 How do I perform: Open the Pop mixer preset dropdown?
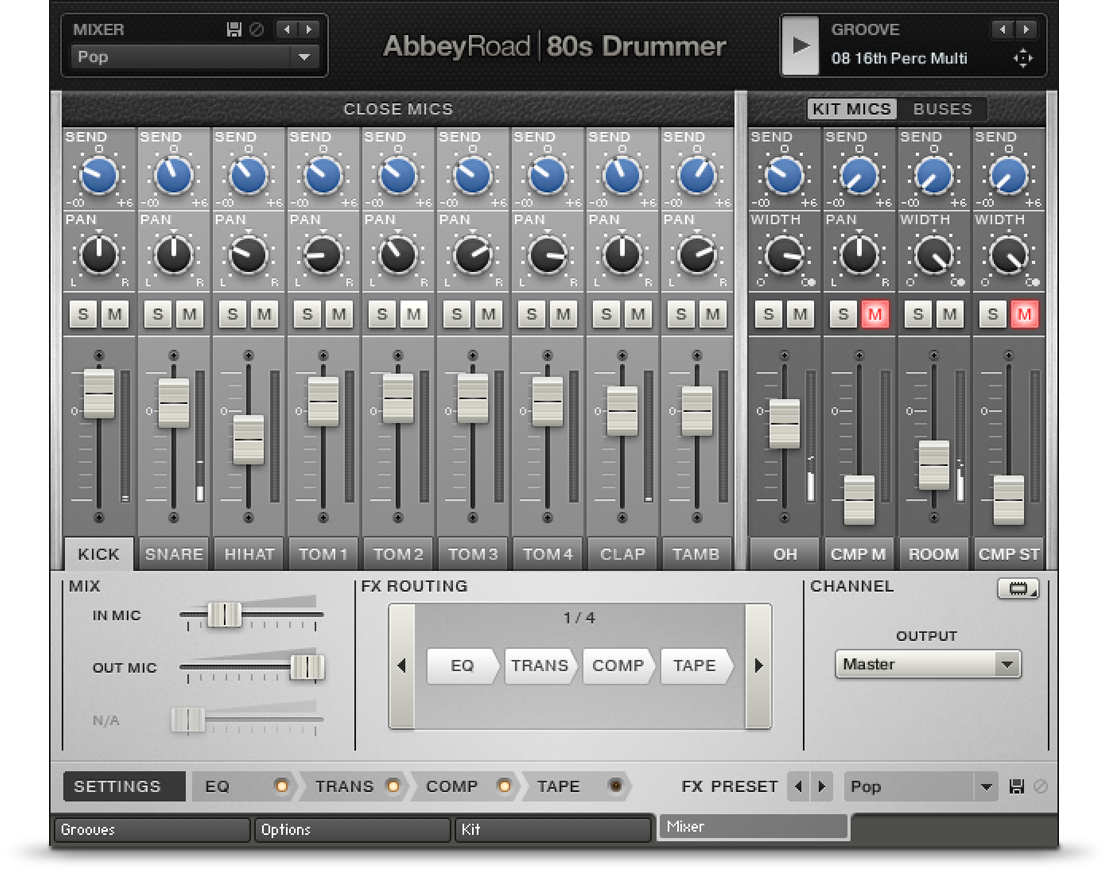tap(195, 57)
